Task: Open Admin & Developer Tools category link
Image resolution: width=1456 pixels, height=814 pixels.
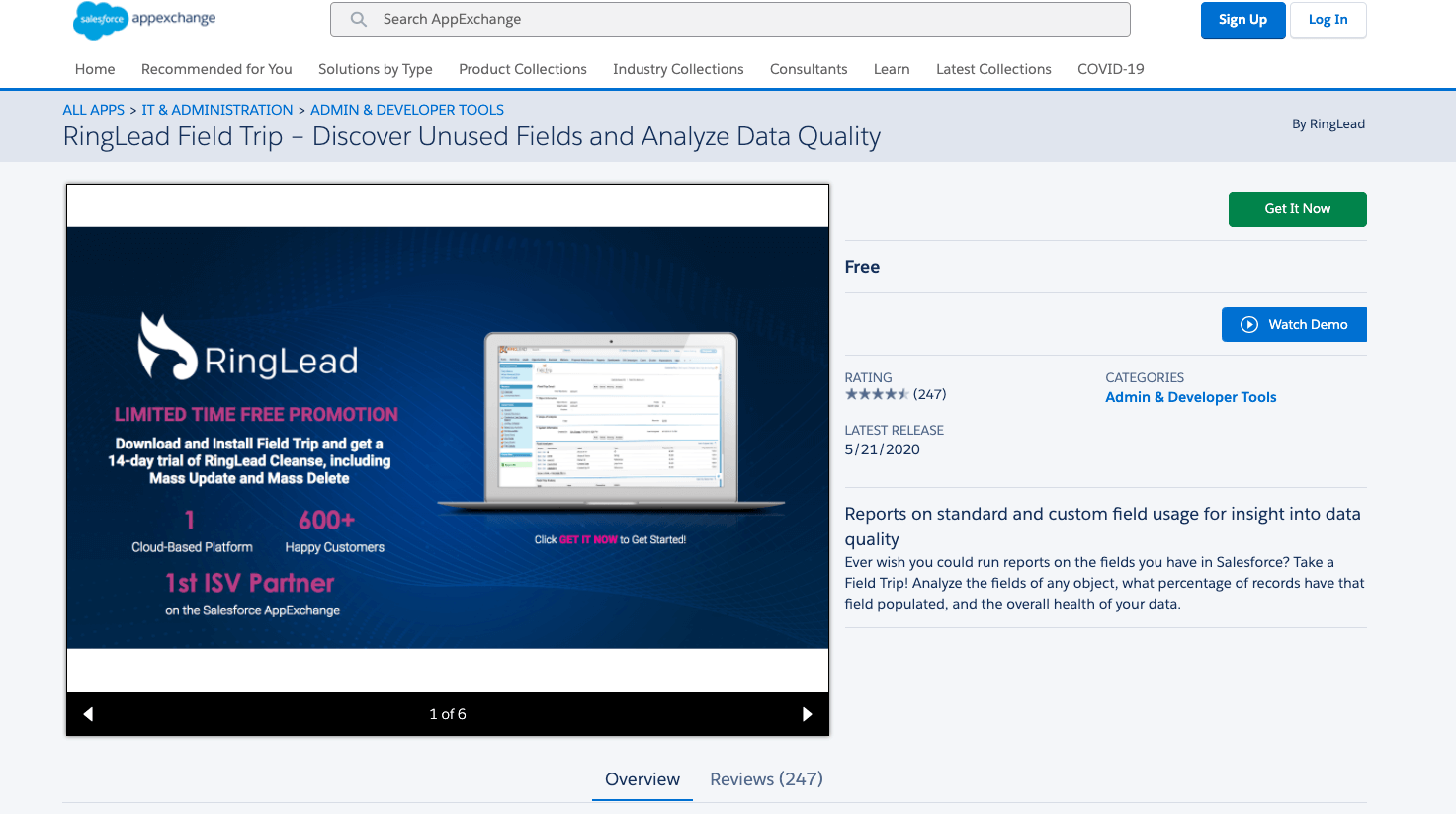Action: pyautogui.click(x=1190, y=397)
